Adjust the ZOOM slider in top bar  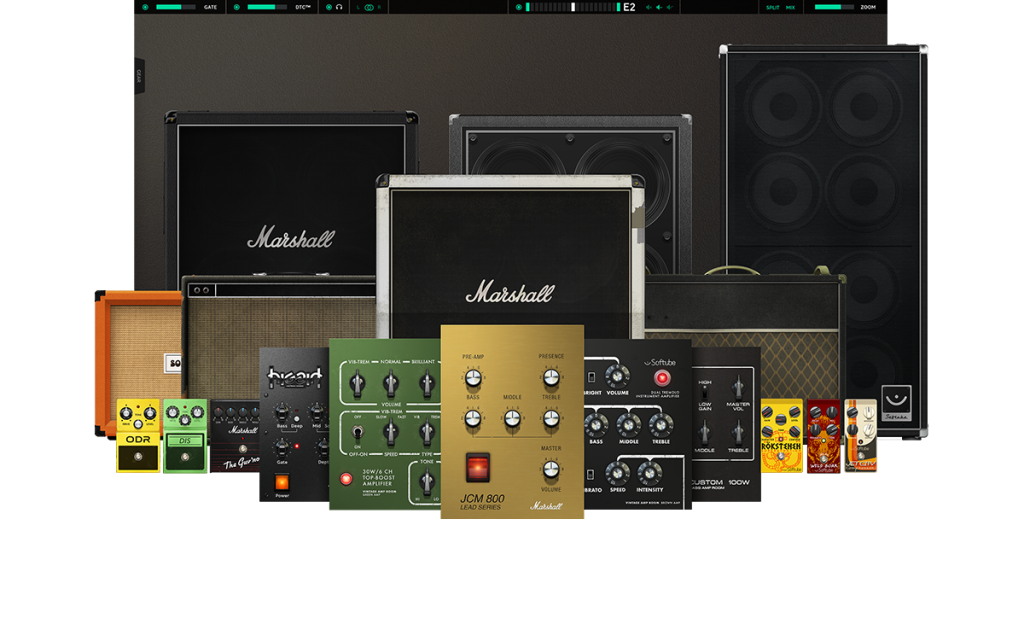pos(834,7)
